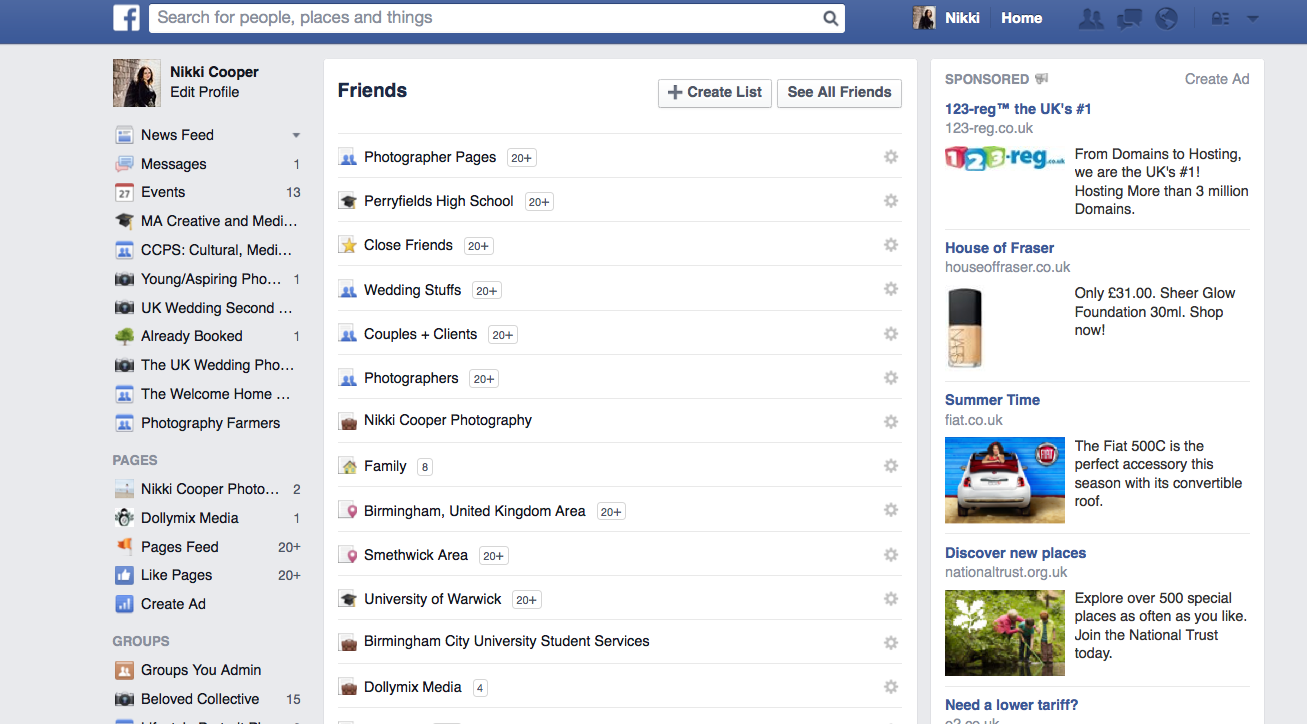Click the News Feed icon in sidebar
Viewport: 1307px width, 724px height.
pyautogui.click(x=124, y=135)
